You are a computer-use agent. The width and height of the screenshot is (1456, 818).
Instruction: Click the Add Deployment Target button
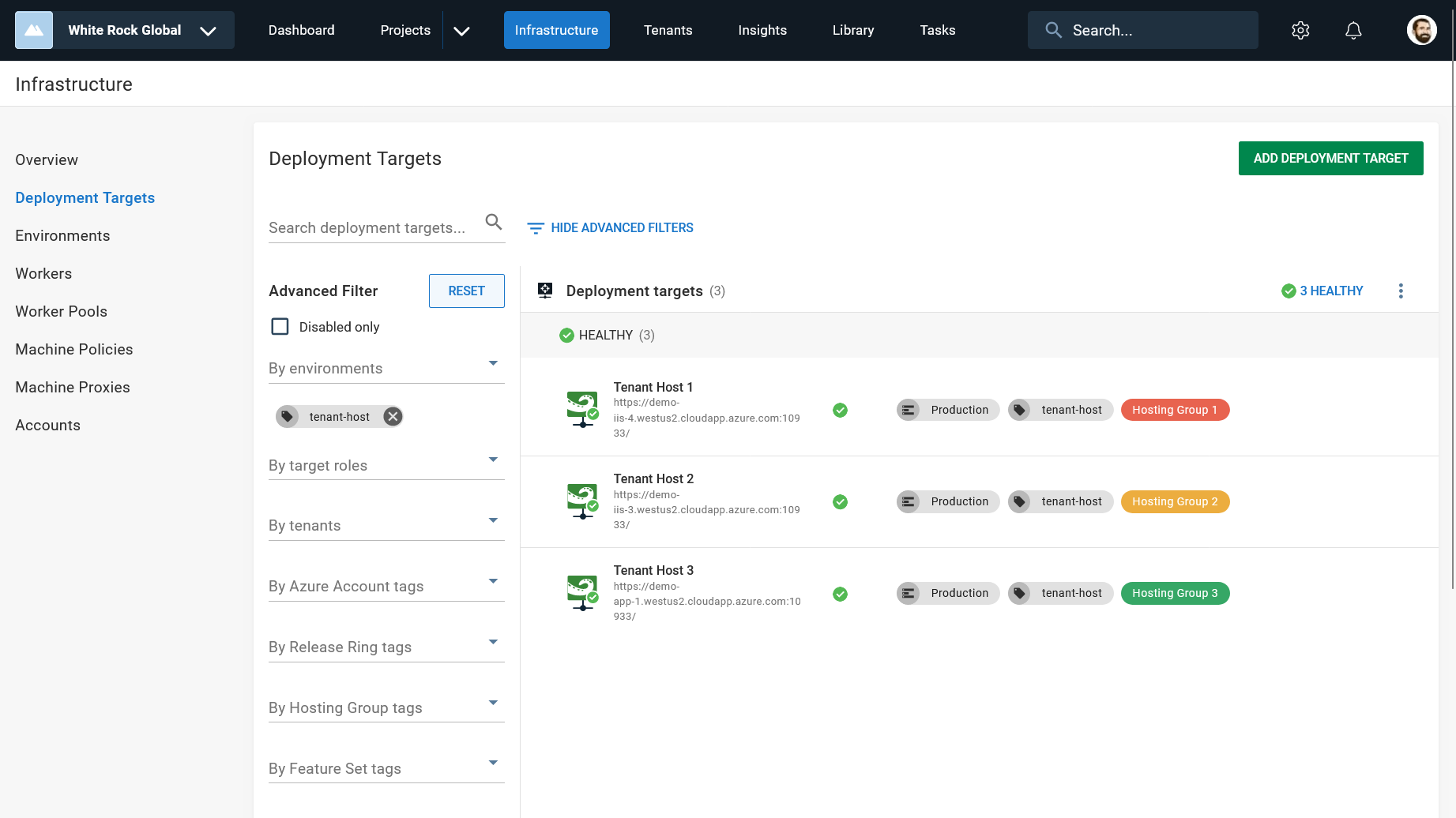1330,158
